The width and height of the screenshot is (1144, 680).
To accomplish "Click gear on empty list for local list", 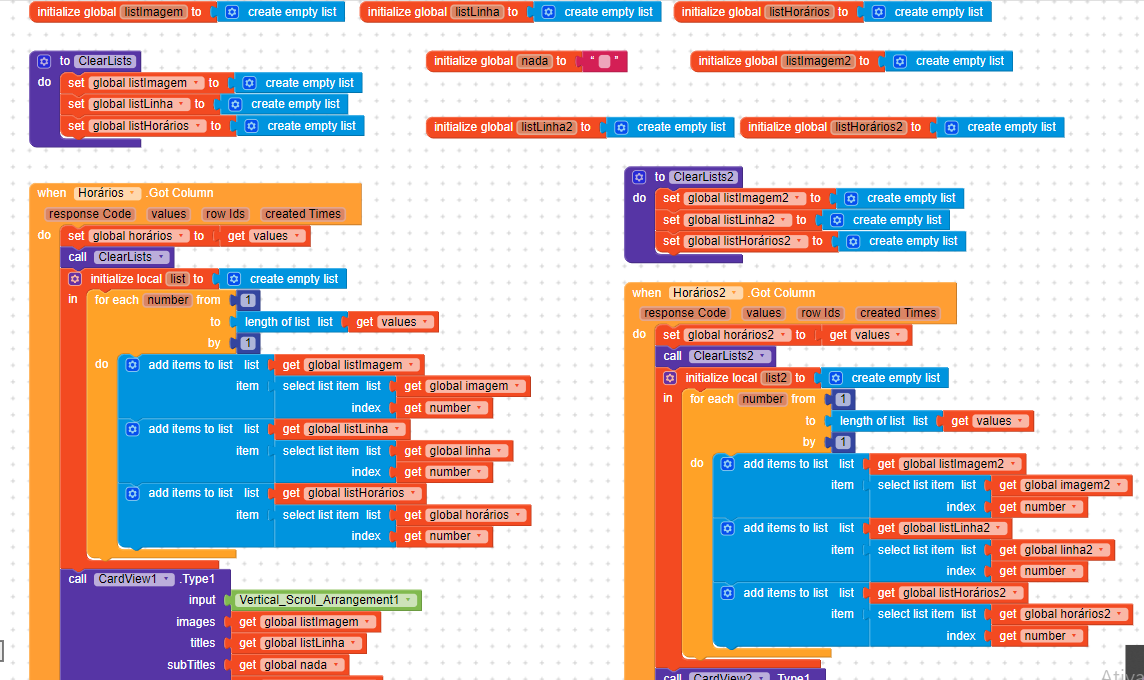I will (234, 279).
